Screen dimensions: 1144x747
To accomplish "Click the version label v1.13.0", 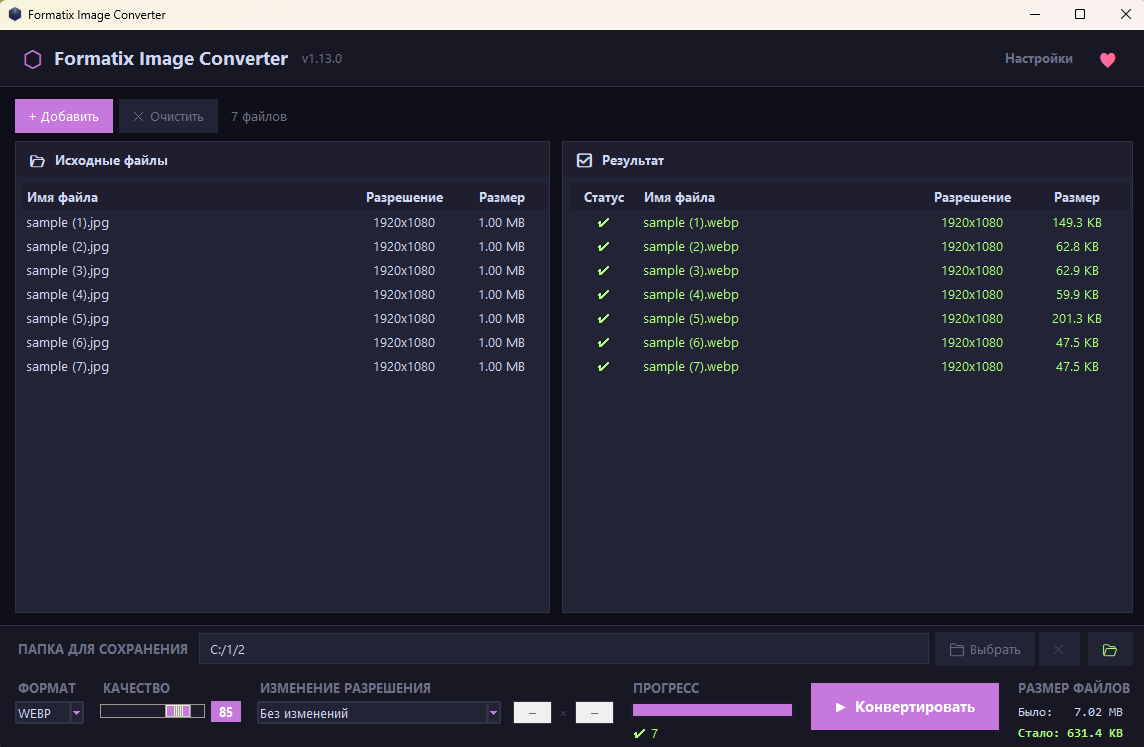I will click(x=322, y=59).
